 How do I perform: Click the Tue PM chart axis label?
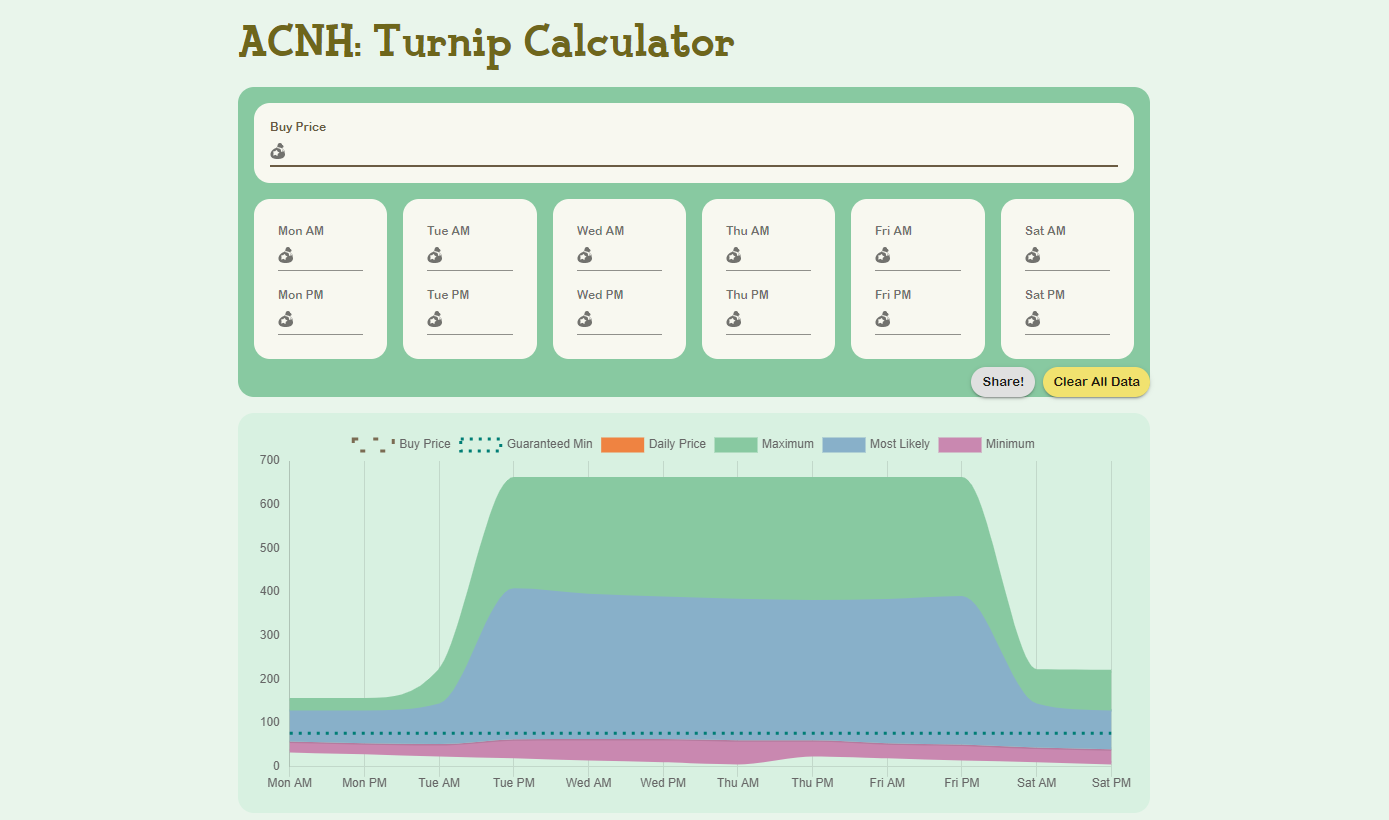tap(514, 783)
